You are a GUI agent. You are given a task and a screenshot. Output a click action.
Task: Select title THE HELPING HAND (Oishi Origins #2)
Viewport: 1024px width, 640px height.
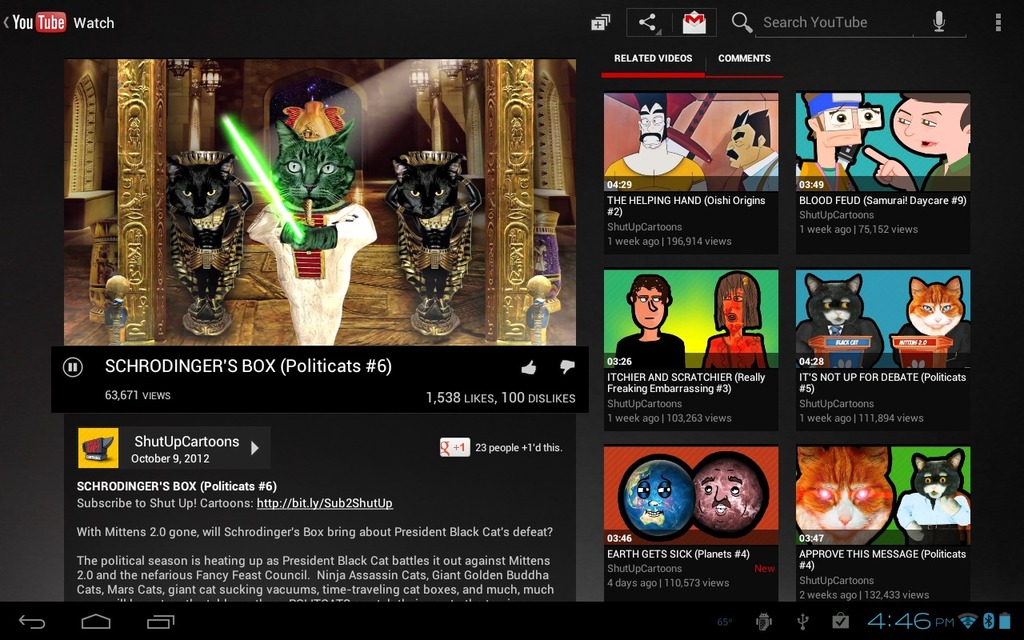coord(686,206)
